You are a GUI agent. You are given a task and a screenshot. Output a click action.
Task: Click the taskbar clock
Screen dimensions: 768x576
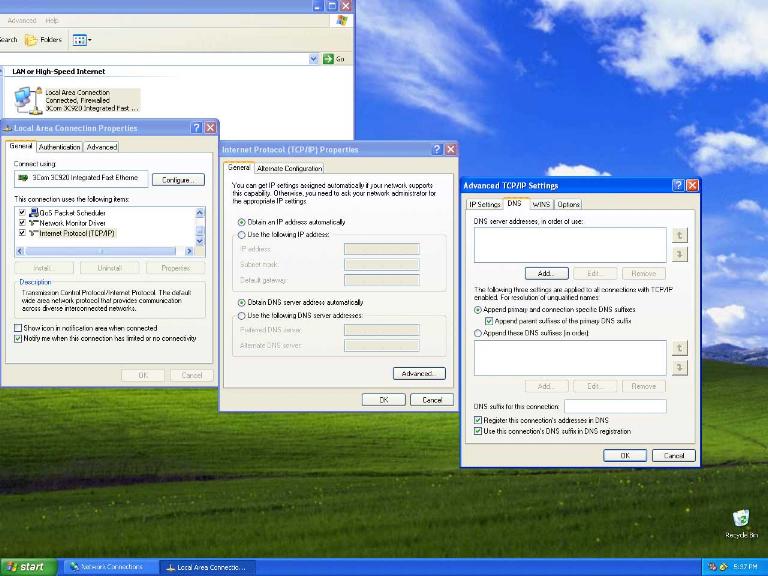tap(746, 567)
